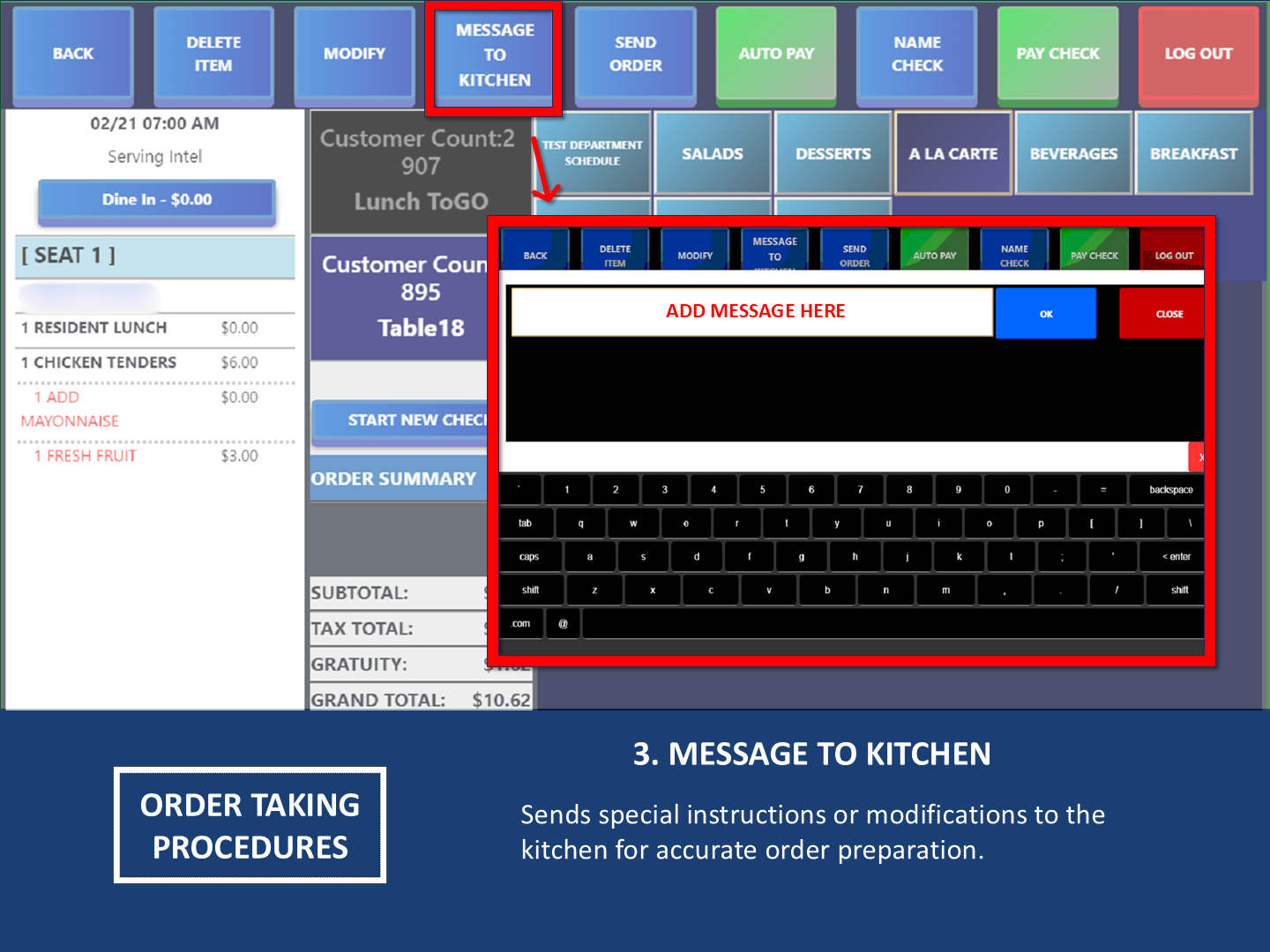Image resolution: width=1270 pixels, height=952 pixels.
Task: Click the Start New Check button
Action: point(401,420)
